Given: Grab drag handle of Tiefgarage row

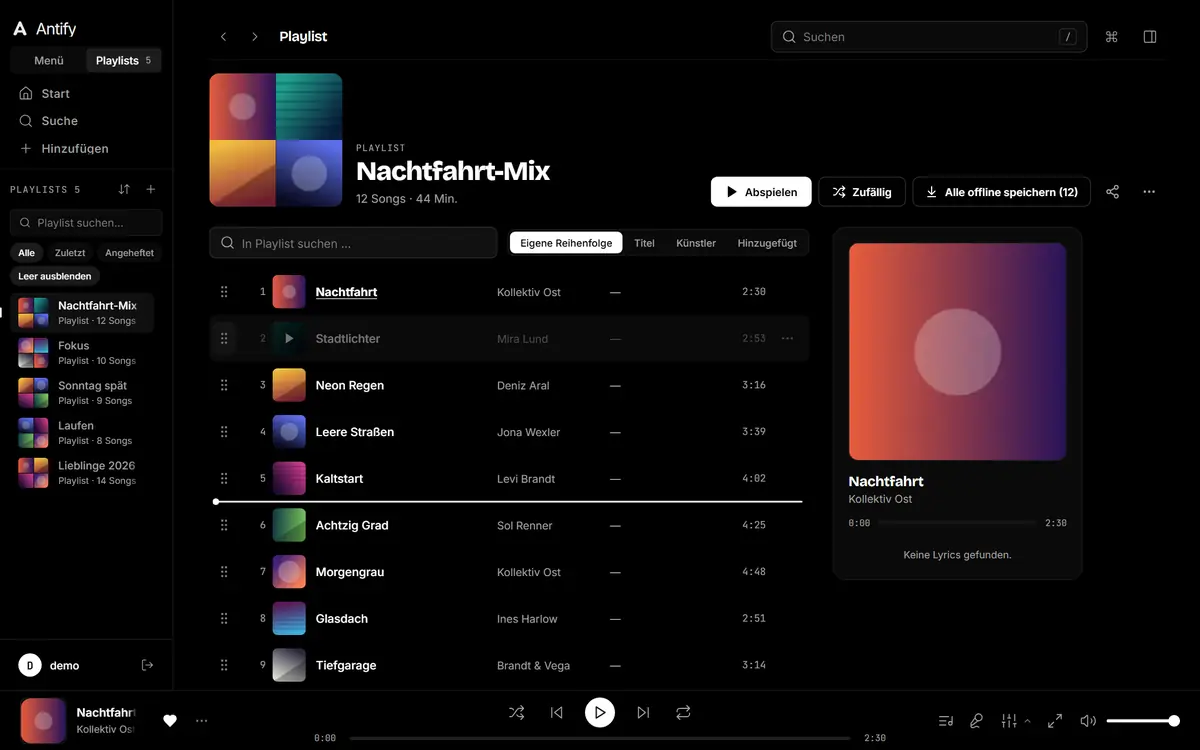Looking at the screenshot, I should tap(224, 665).
